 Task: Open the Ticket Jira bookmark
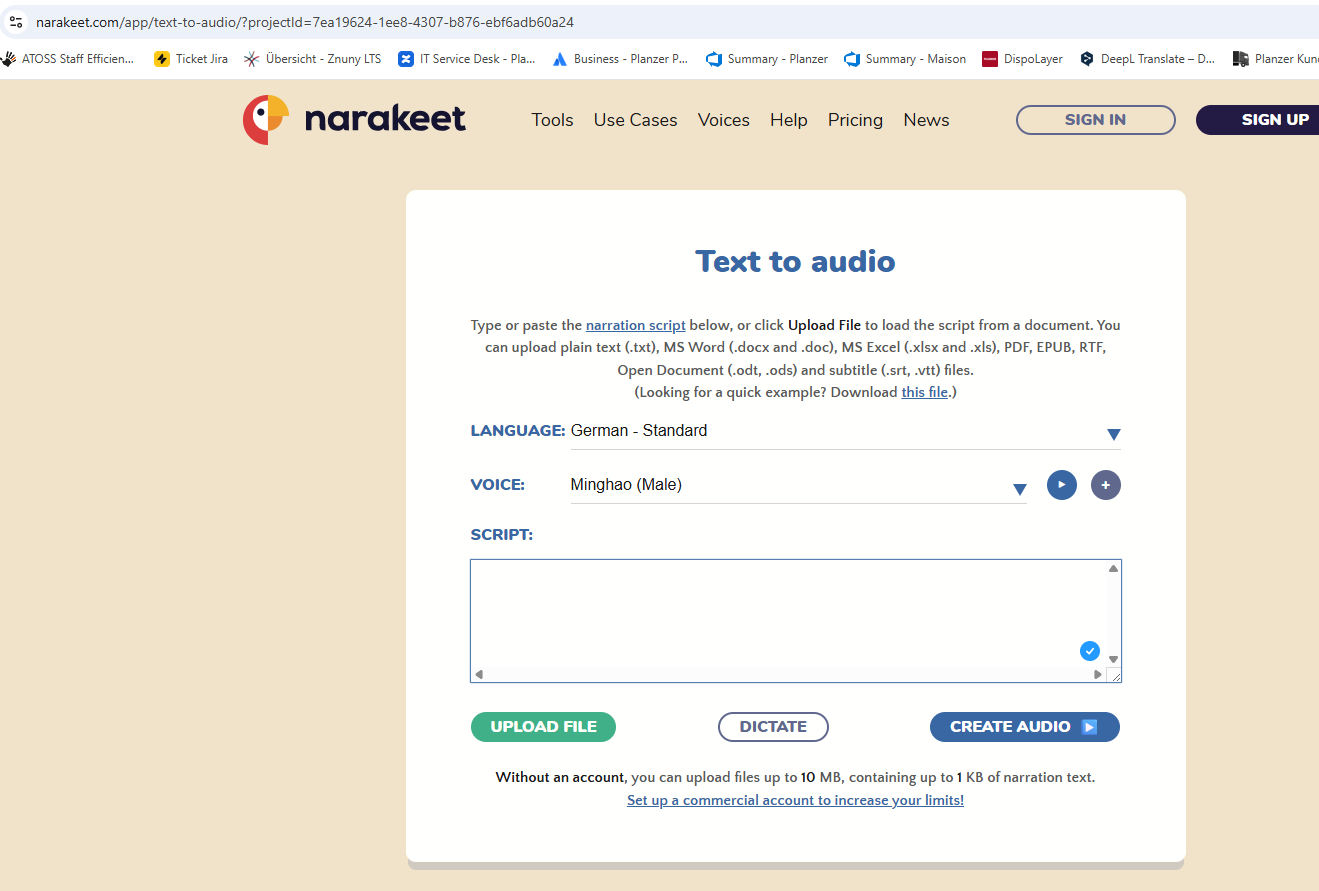191,59
